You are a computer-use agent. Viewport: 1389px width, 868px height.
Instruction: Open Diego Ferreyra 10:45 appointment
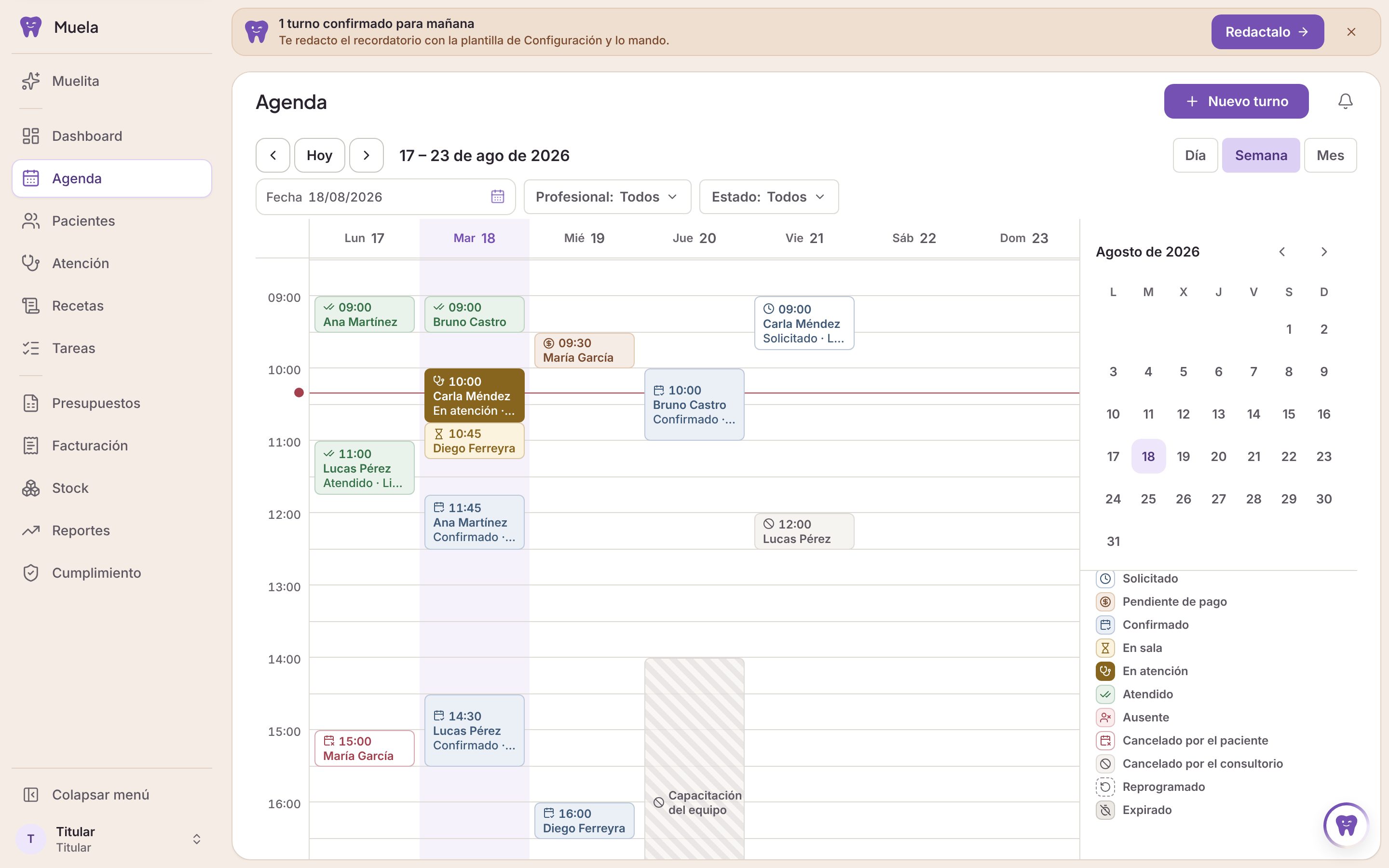pyautogui.click(x=474, y=441)
